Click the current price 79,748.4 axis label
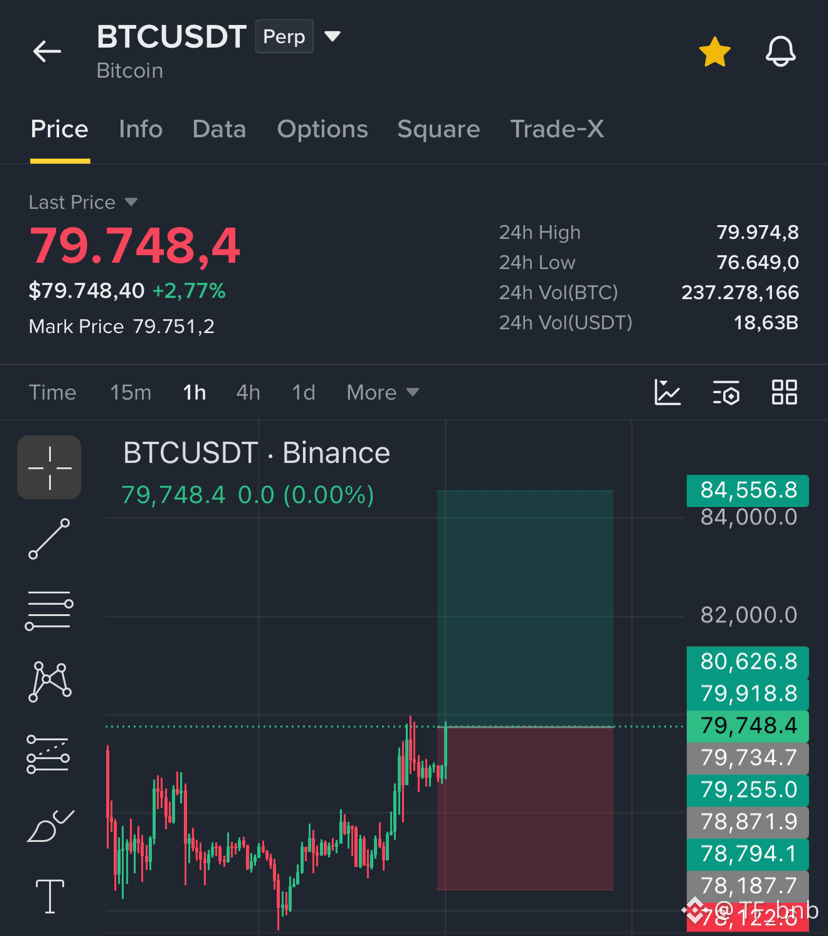Screen dimensions: 828x936 [x=748, y=726]
